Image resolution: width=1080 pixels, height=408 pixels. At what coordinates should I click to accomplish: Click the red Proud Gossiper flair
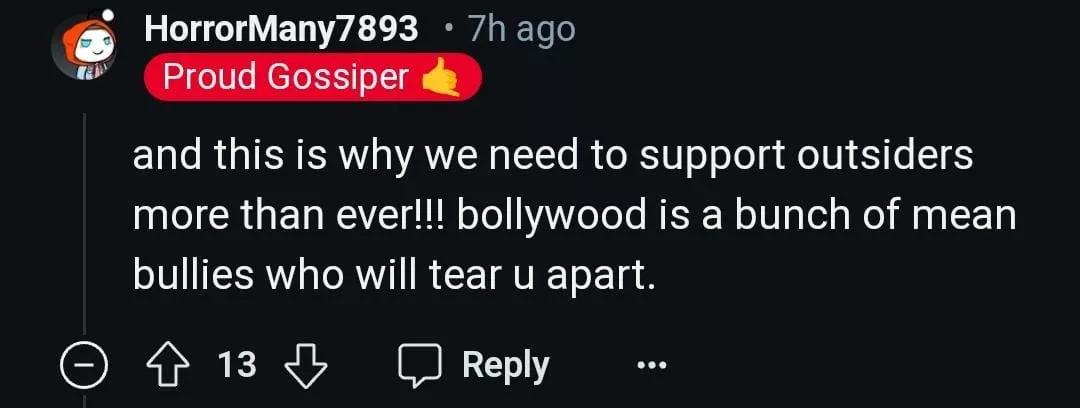coord(312,77)
